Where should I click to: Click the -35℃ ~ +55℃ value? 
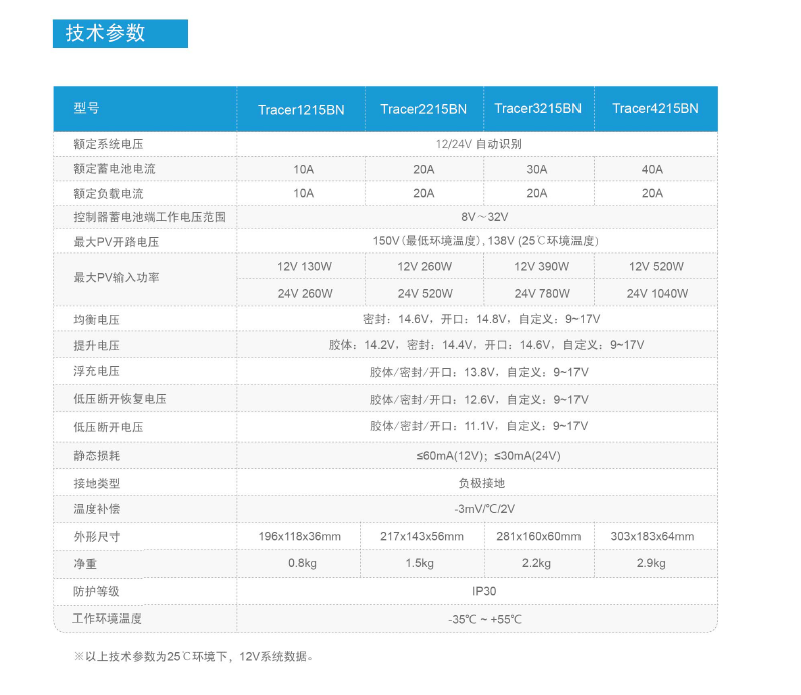[485, 619]
